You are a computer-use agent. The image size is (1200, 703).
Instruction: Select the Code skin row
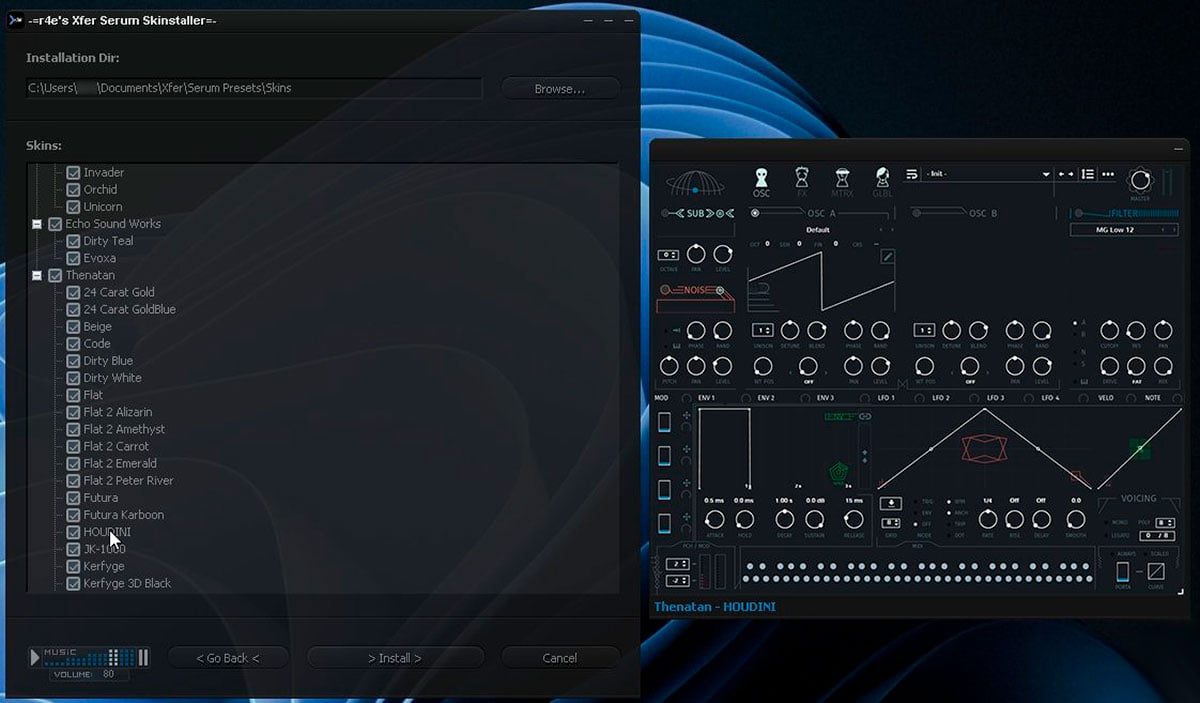tap(97, 344)
